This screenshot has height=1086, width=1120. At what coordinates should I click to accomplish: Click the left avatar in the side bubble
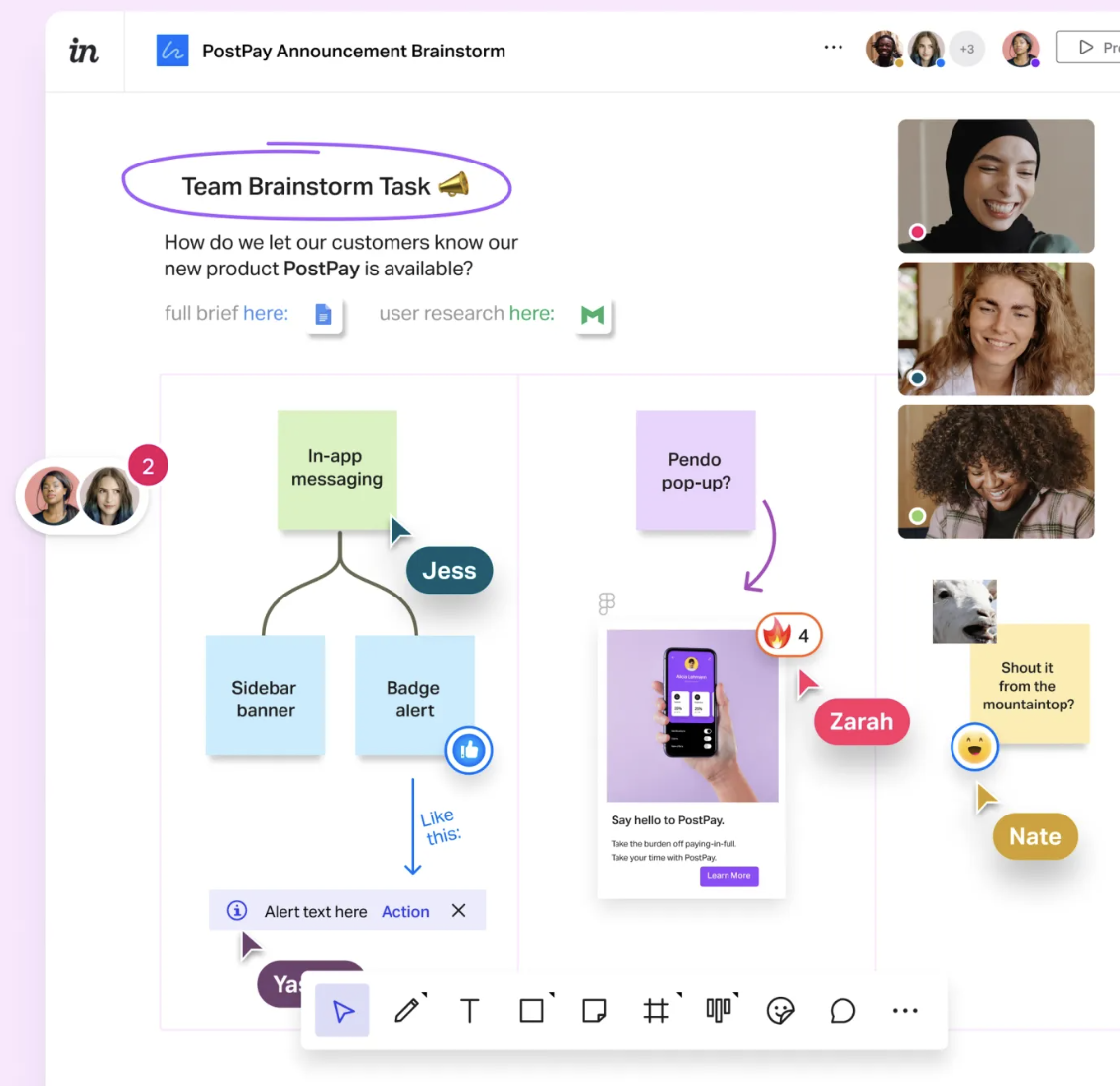tap(53, 495)
